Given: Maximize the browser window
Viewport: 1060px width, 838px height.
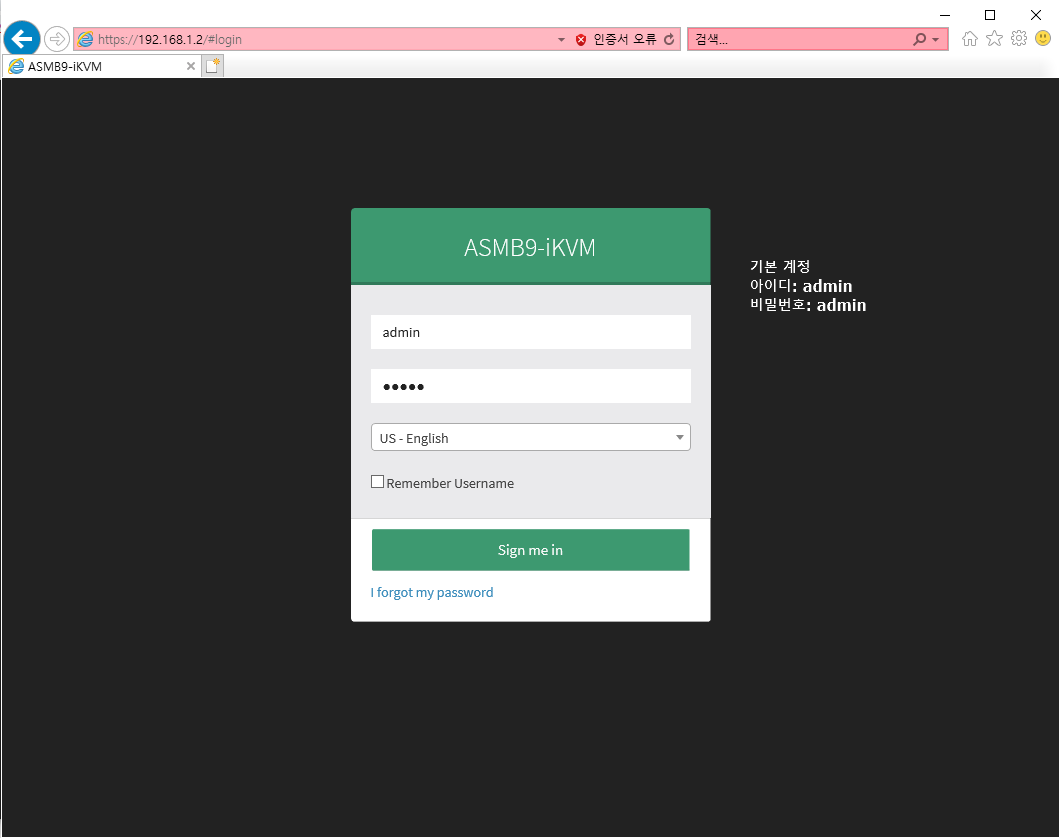Looking at the screenshot, I should click(x=990, y=15).
